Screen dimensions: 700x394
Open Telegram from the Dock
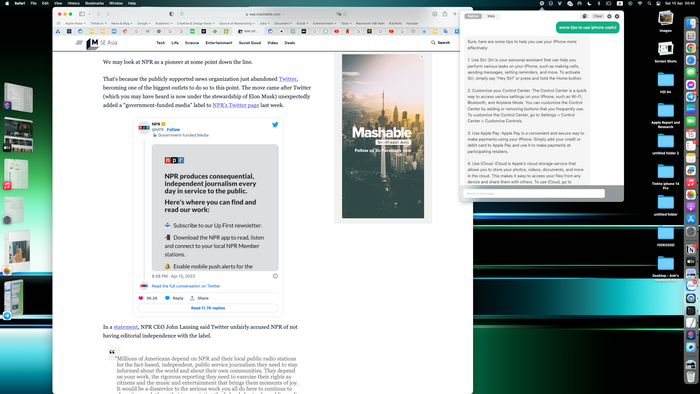691,97
